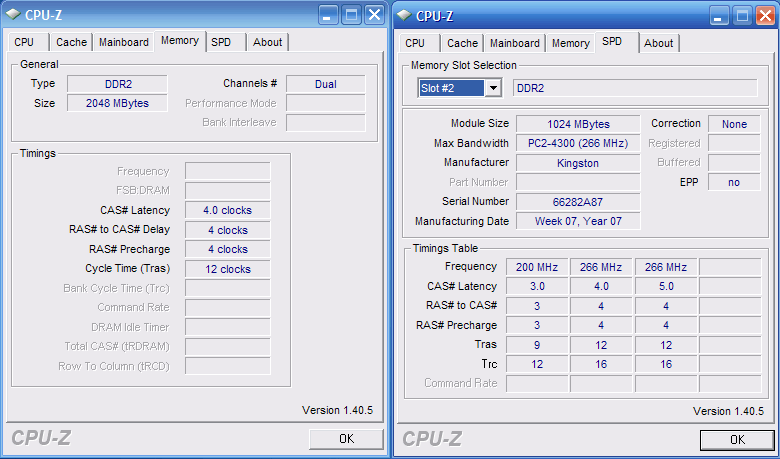Click the empty Bank Interleave field
This screenshot has height=459, width=780.
[x=326, y=123]
